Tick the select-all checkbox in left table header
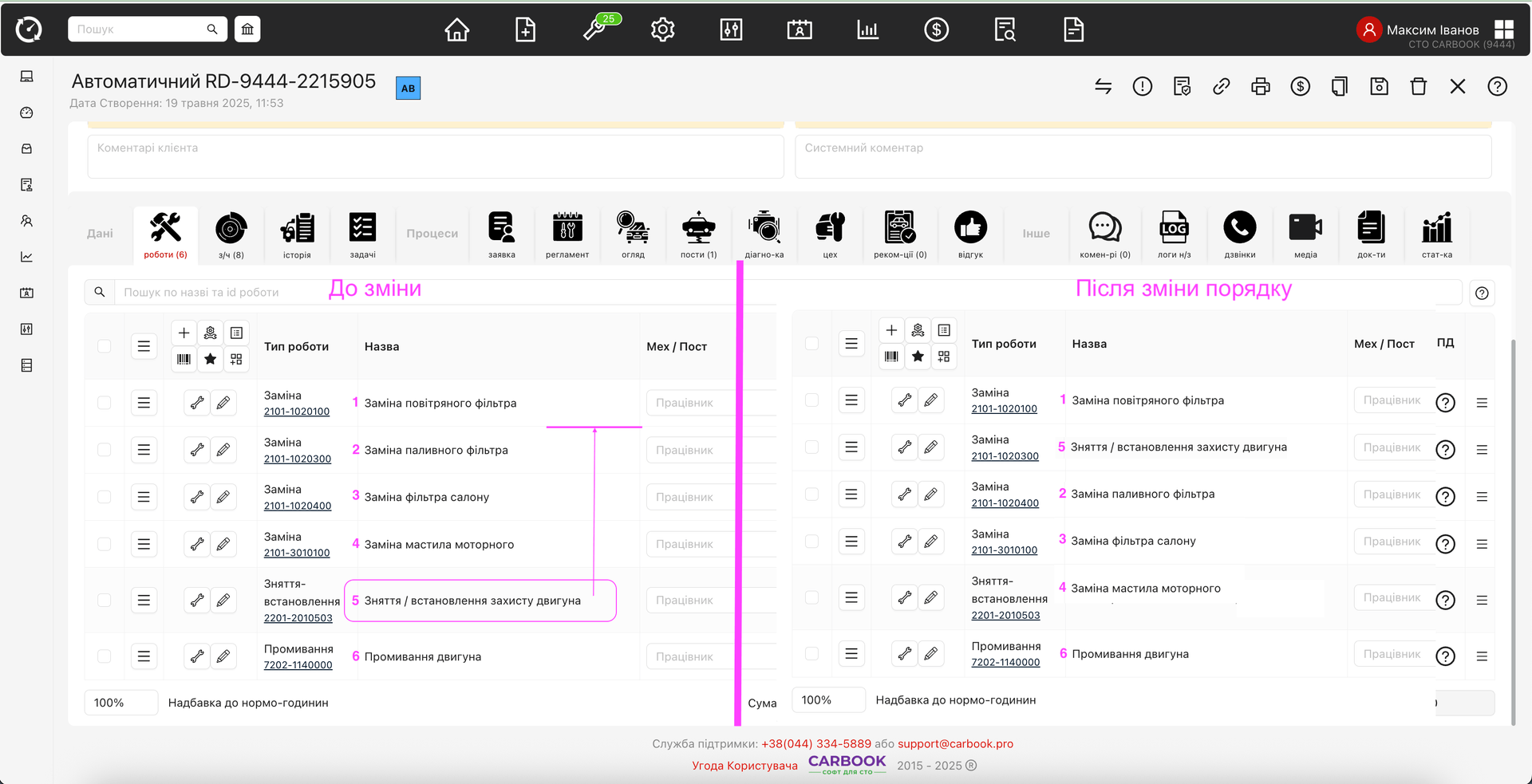This screenshot has width=1532, height=784. [105, 346]
